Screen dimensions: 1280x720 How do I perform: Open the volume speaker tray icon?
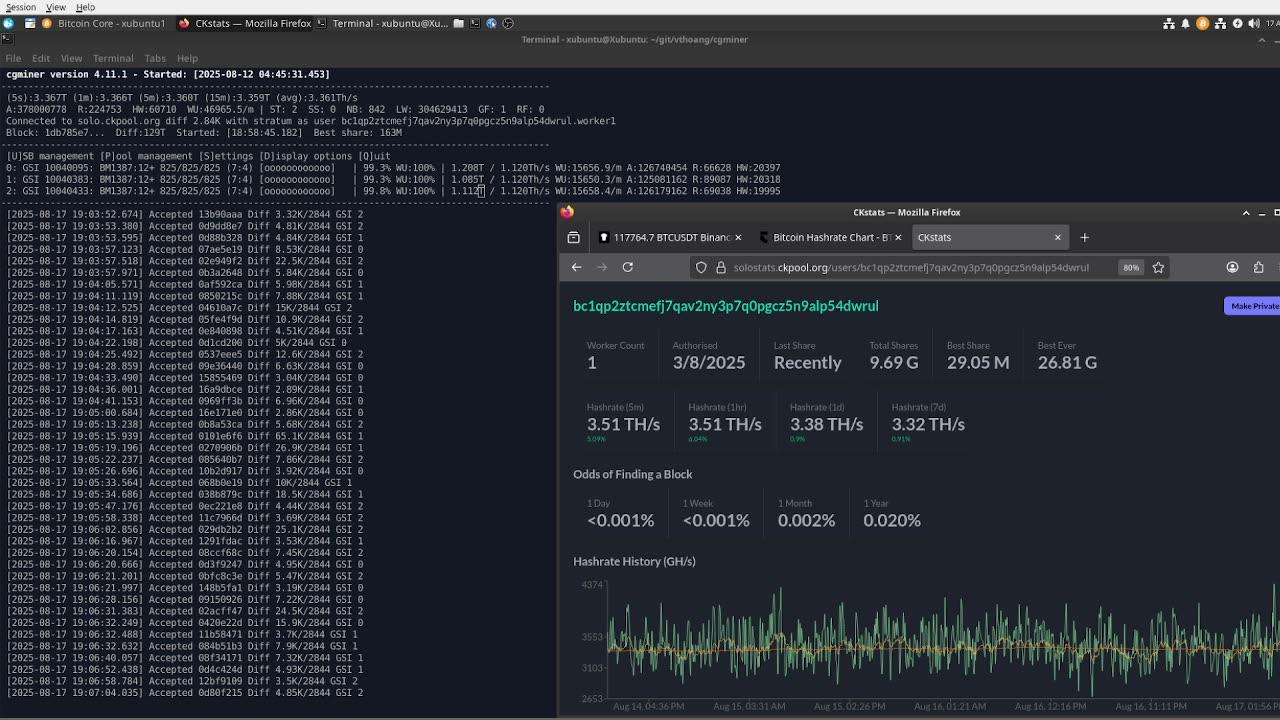[x=1254, y=23]
